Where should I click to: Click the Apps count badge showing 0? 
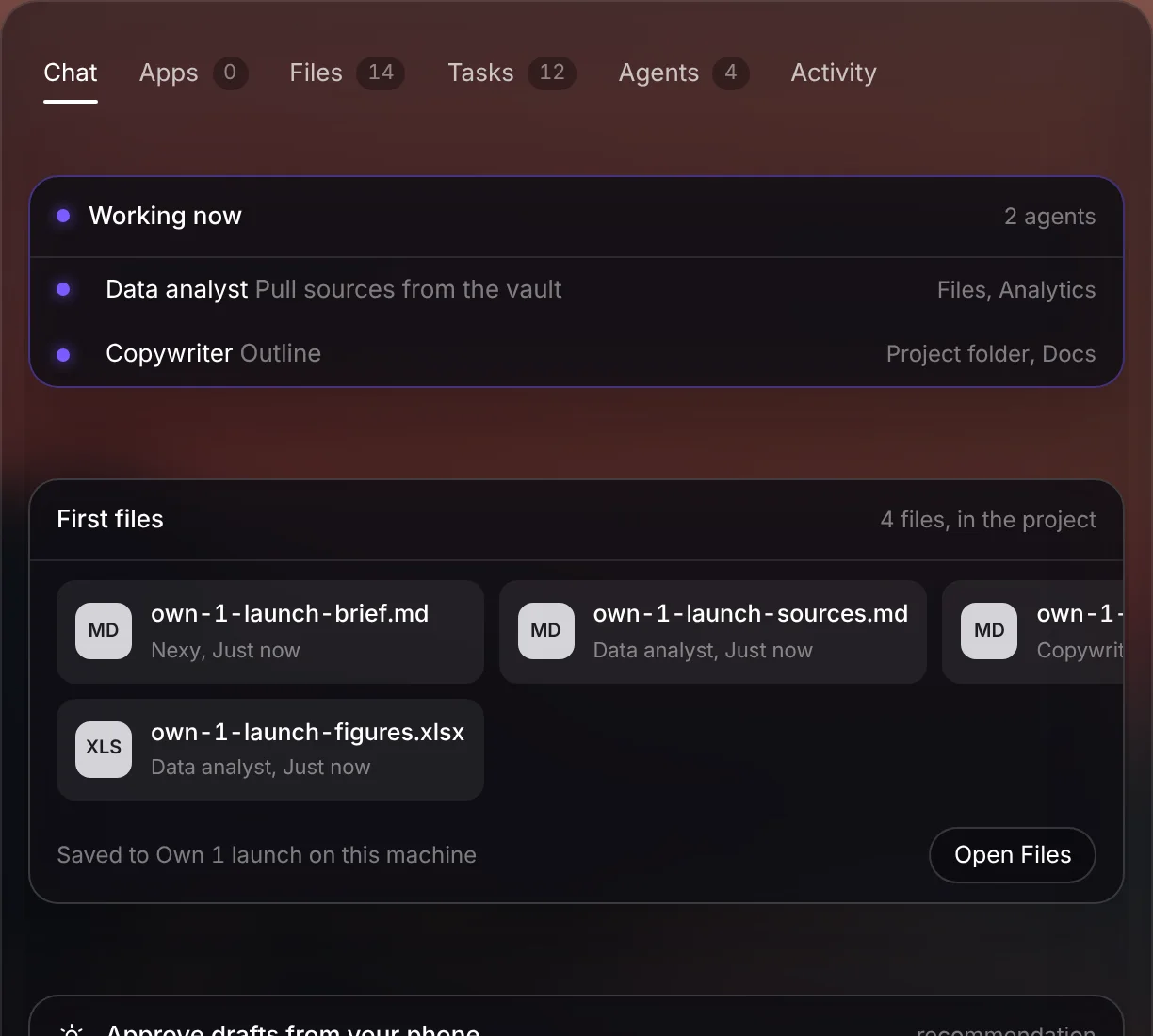[x=230, y=73]
